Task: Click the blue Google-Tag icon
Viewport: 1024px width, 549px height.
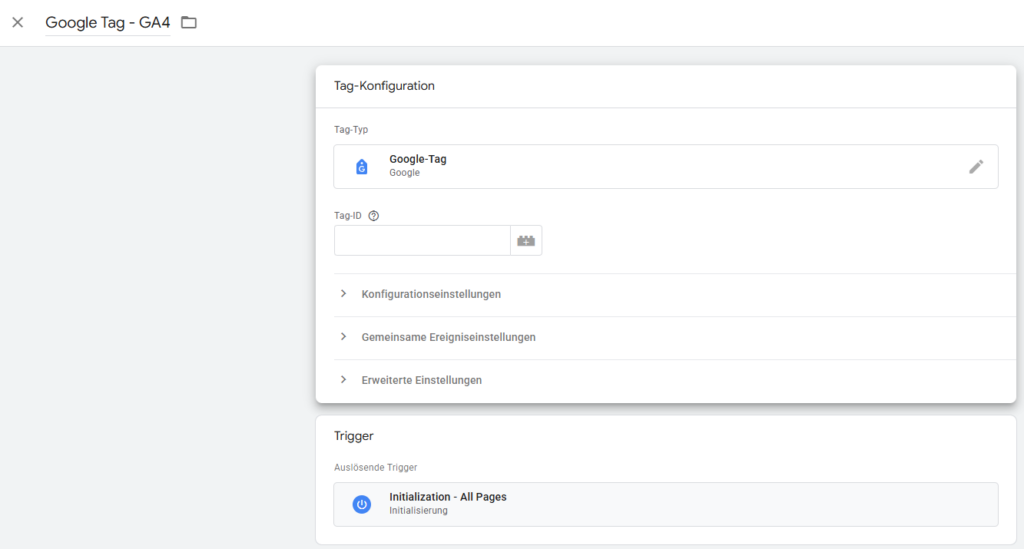Action: pyautogui.click(x=361, y=167)
